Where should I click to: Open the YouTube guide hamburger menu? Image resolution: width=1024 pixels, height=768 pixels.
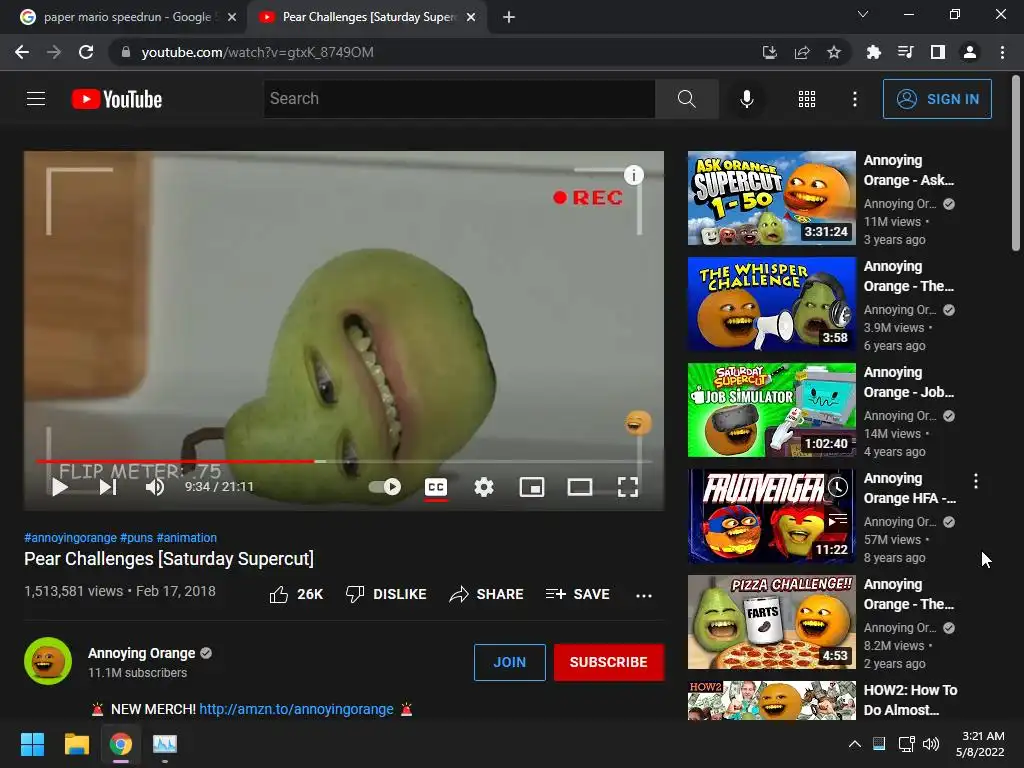pos(36,99)
